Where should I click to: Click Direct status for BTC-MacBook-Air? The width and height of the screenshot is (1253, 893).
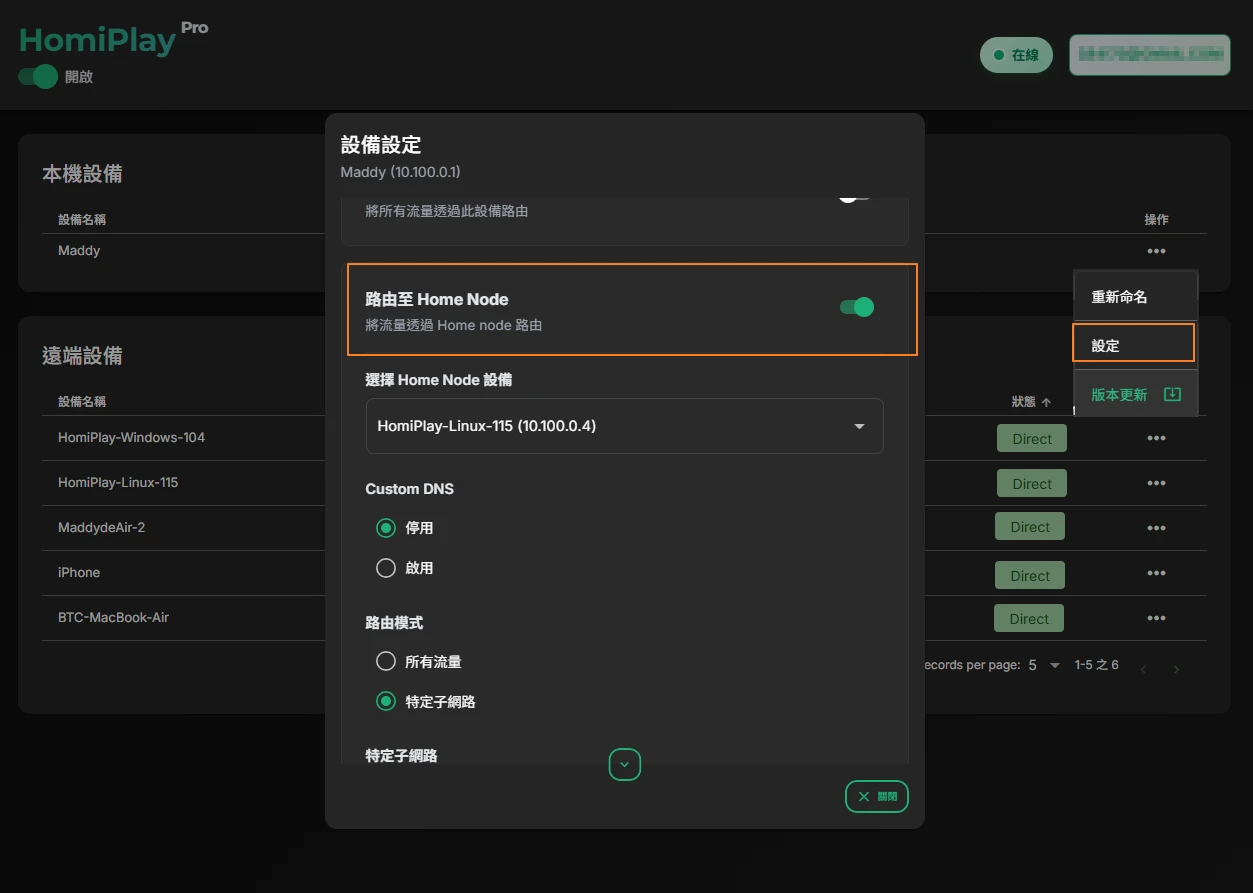coord(1029,619)
